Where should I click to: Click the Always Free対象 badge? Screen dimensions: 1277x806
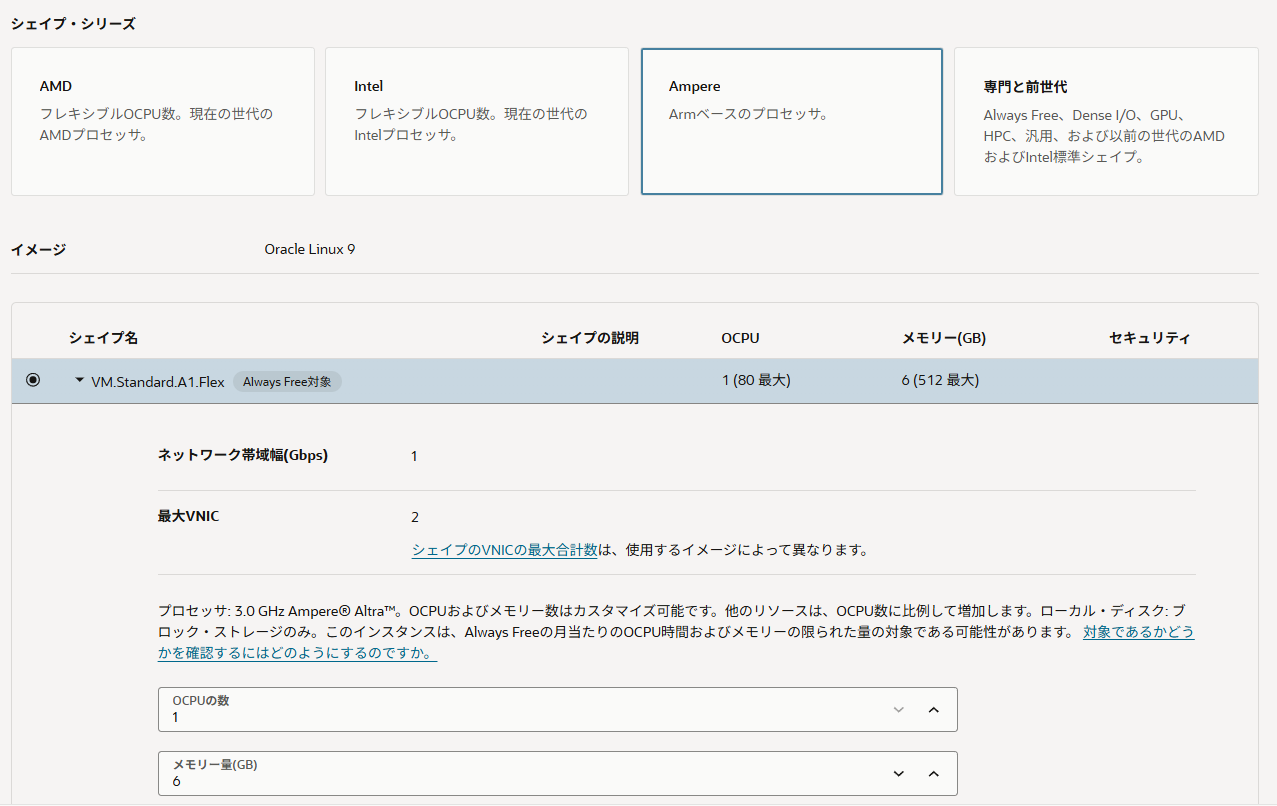pos(287,381)
